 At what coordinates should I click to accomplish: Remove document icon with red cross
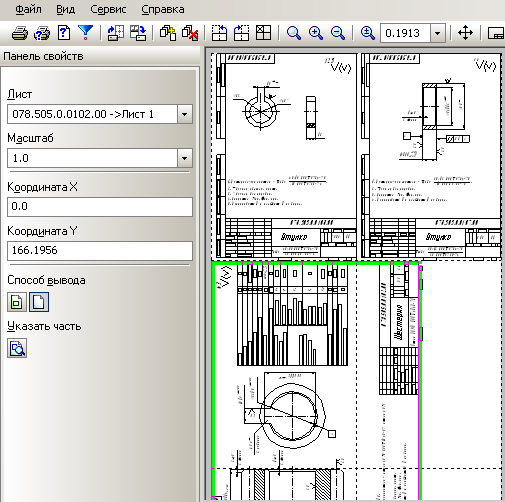pos(190,33)
